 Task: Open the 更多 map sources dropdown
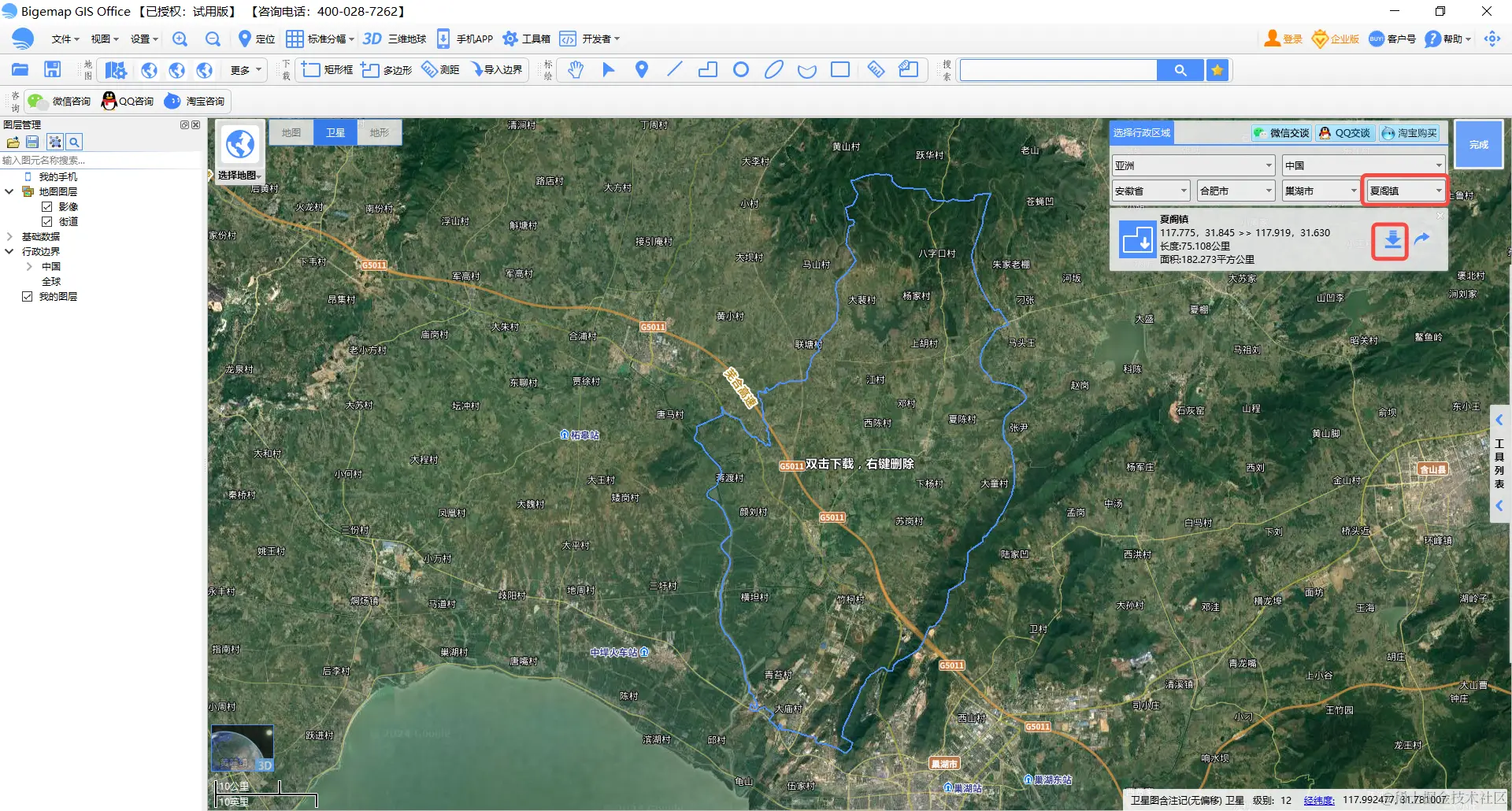click(246, 70)
